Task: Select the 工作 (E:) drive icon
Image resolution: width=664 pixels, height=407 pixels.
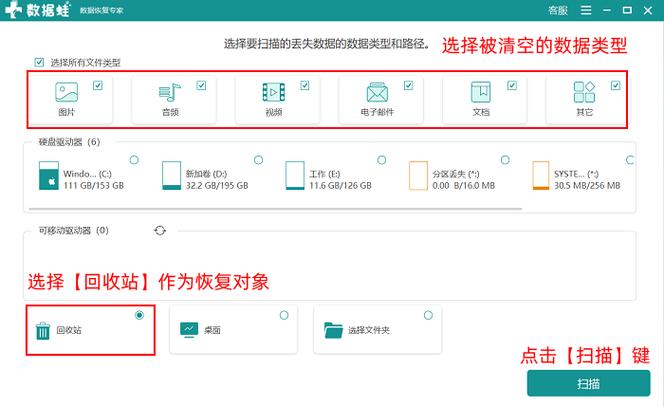Action: tap(295, 175)
